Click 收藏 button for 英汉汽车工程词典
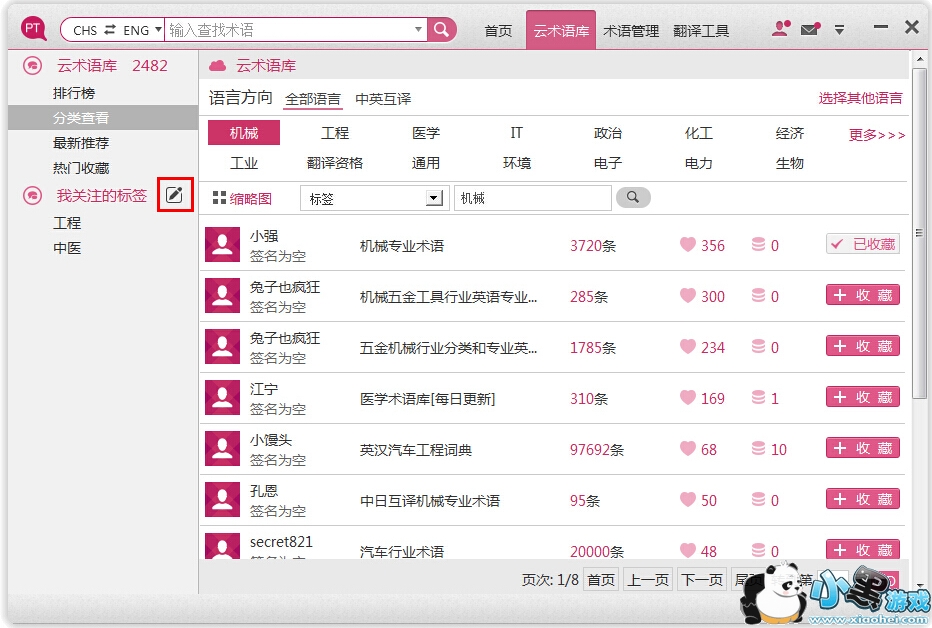This screenshot has height=628, width=932. [x=862, y=448]
